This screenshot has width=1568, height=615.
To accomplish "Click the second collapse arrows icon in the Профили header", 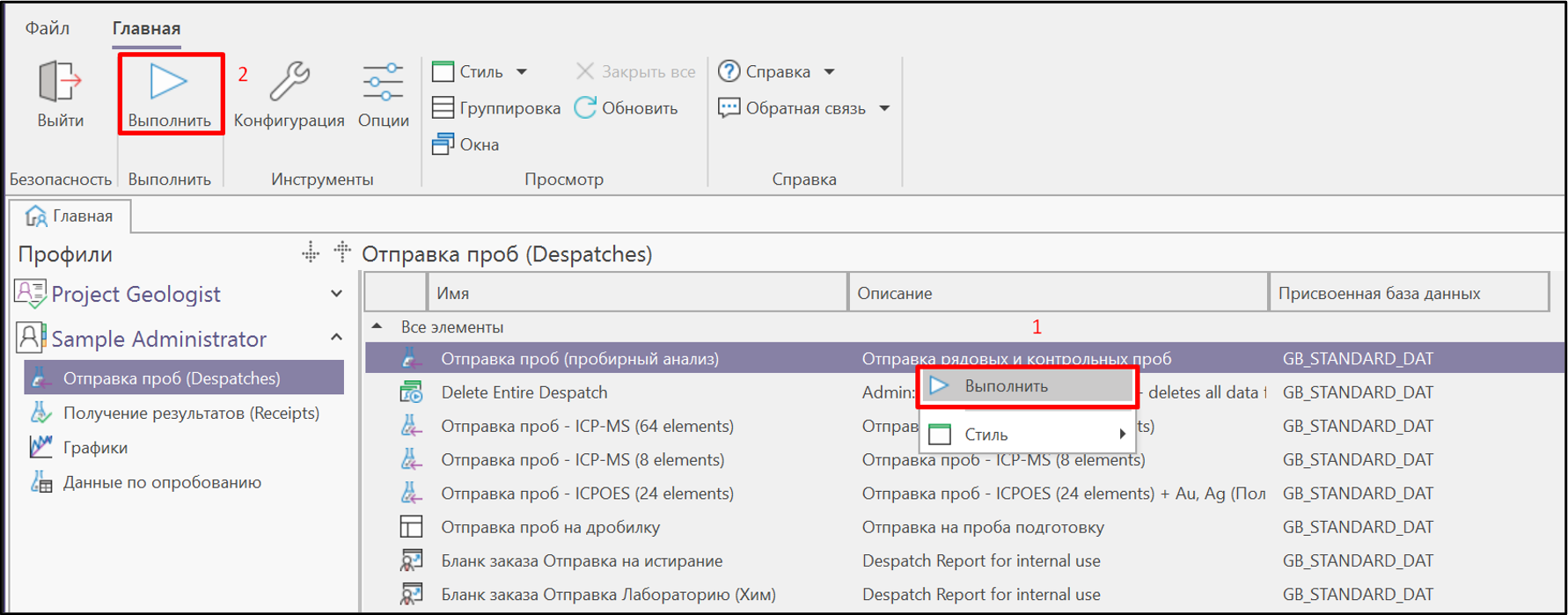I will 342,252.
